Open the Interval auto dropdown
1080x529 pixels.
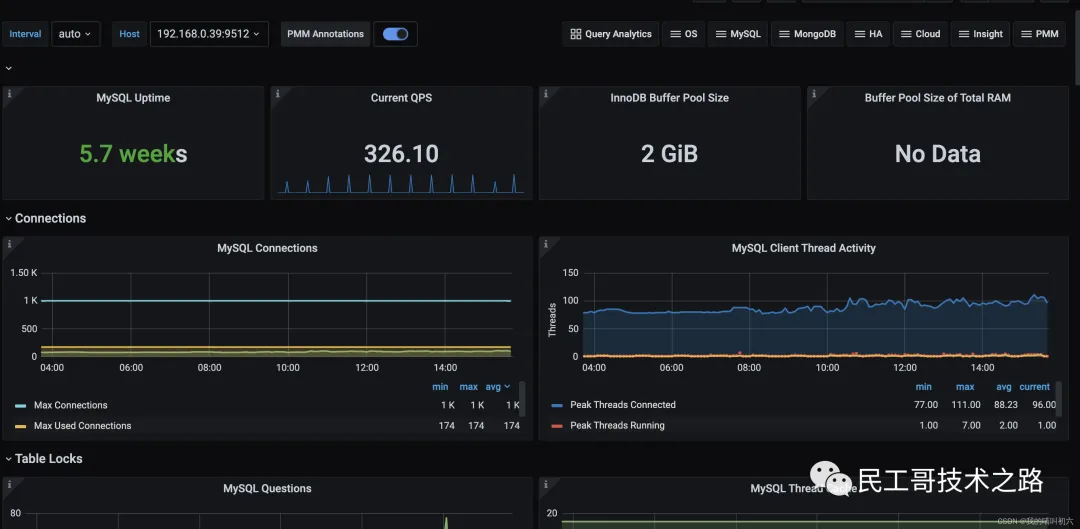click(76, 34)
